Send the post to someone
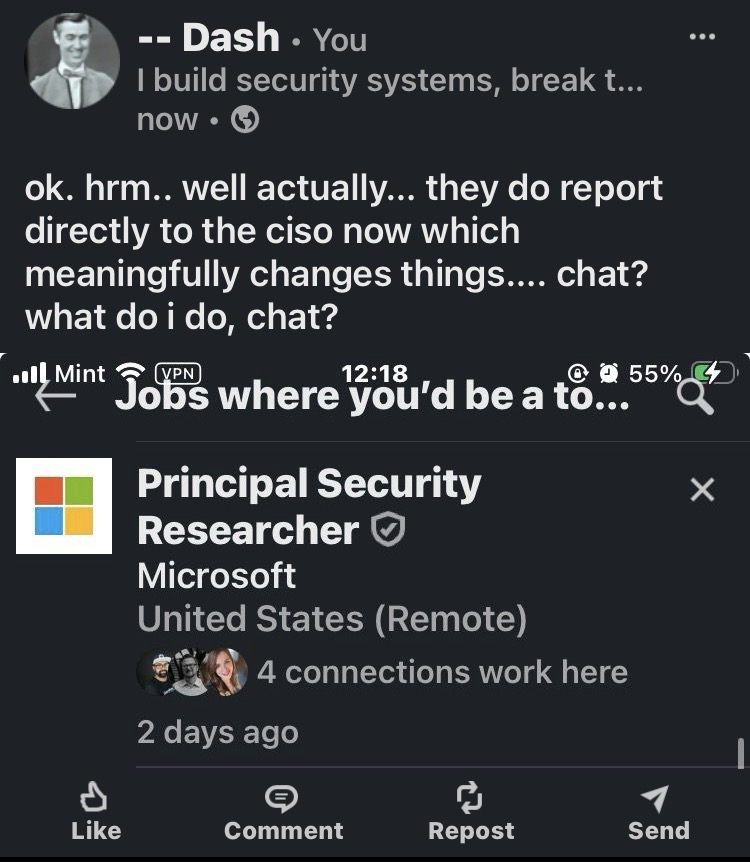 [x=658, y=812]
